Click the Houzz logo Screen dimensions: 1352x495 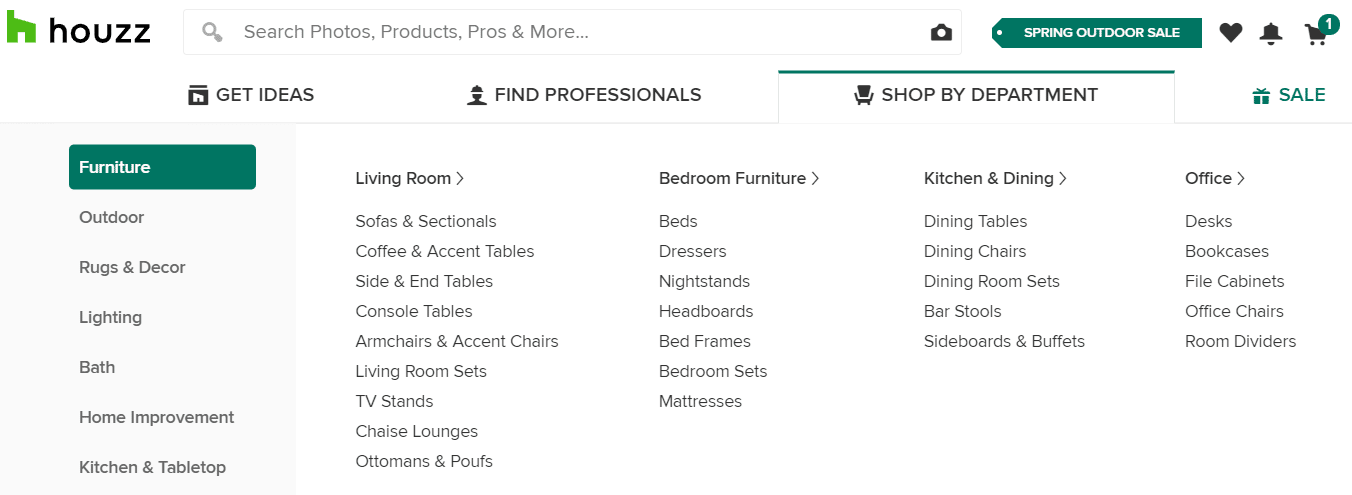point(78,30)
